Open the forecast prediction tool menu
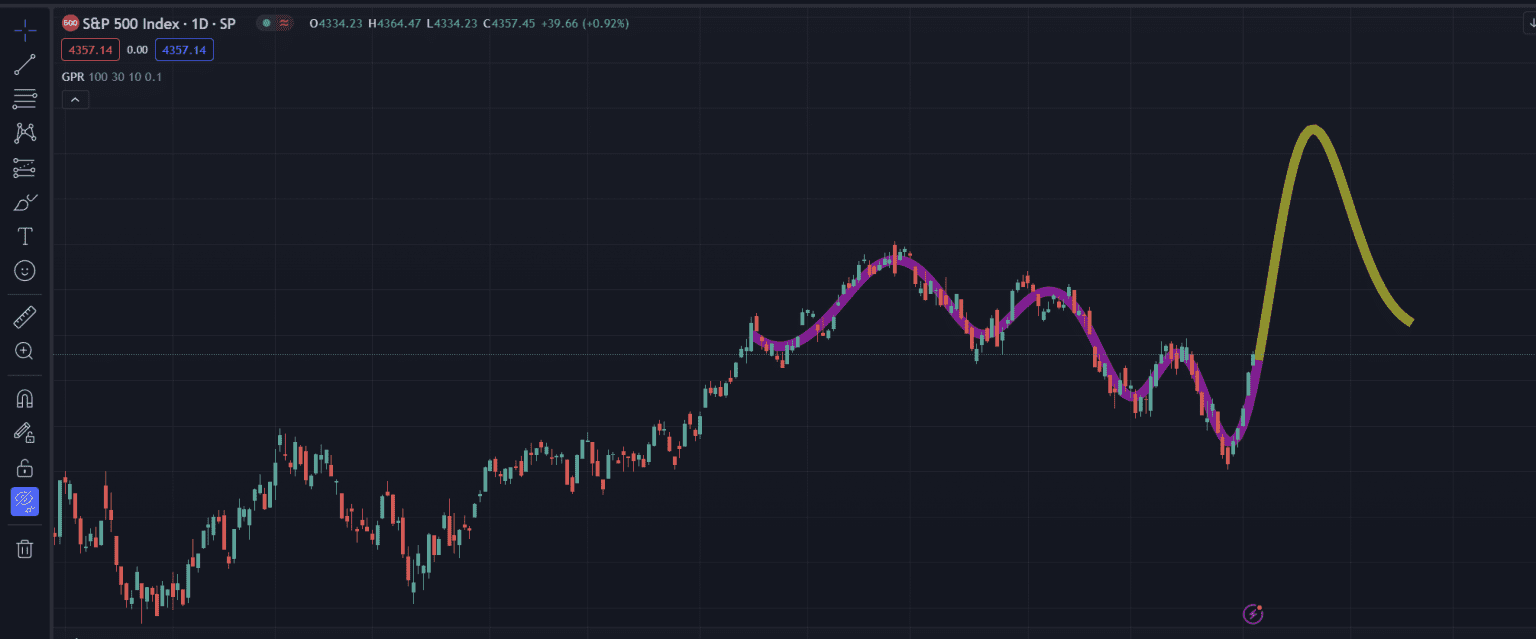Viewport: 1536px width, 639px height. pyautogui.click(x=24, y=167)
